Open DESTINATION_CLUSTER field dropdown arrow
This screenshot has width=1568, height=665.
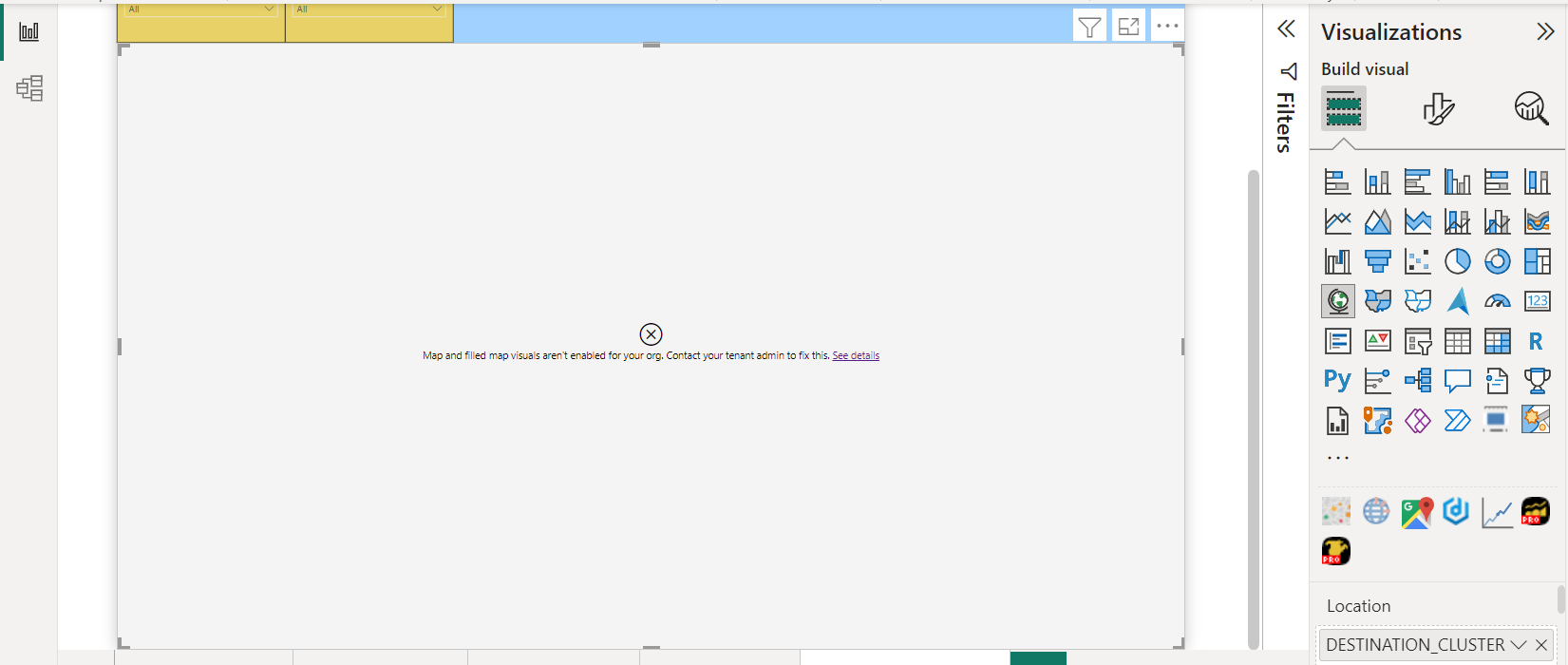point(1519,645)
